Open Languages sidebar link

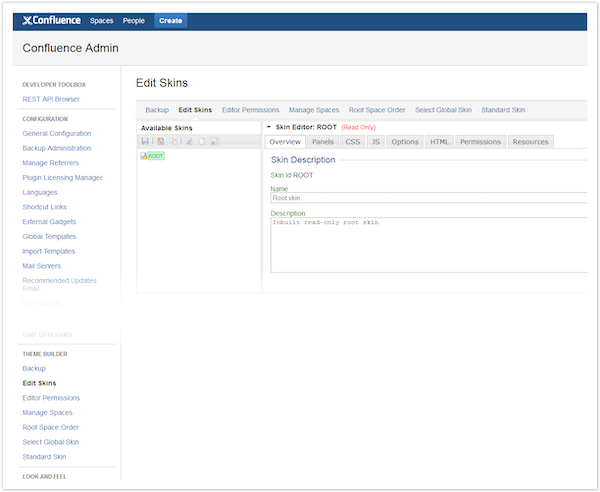40,192
